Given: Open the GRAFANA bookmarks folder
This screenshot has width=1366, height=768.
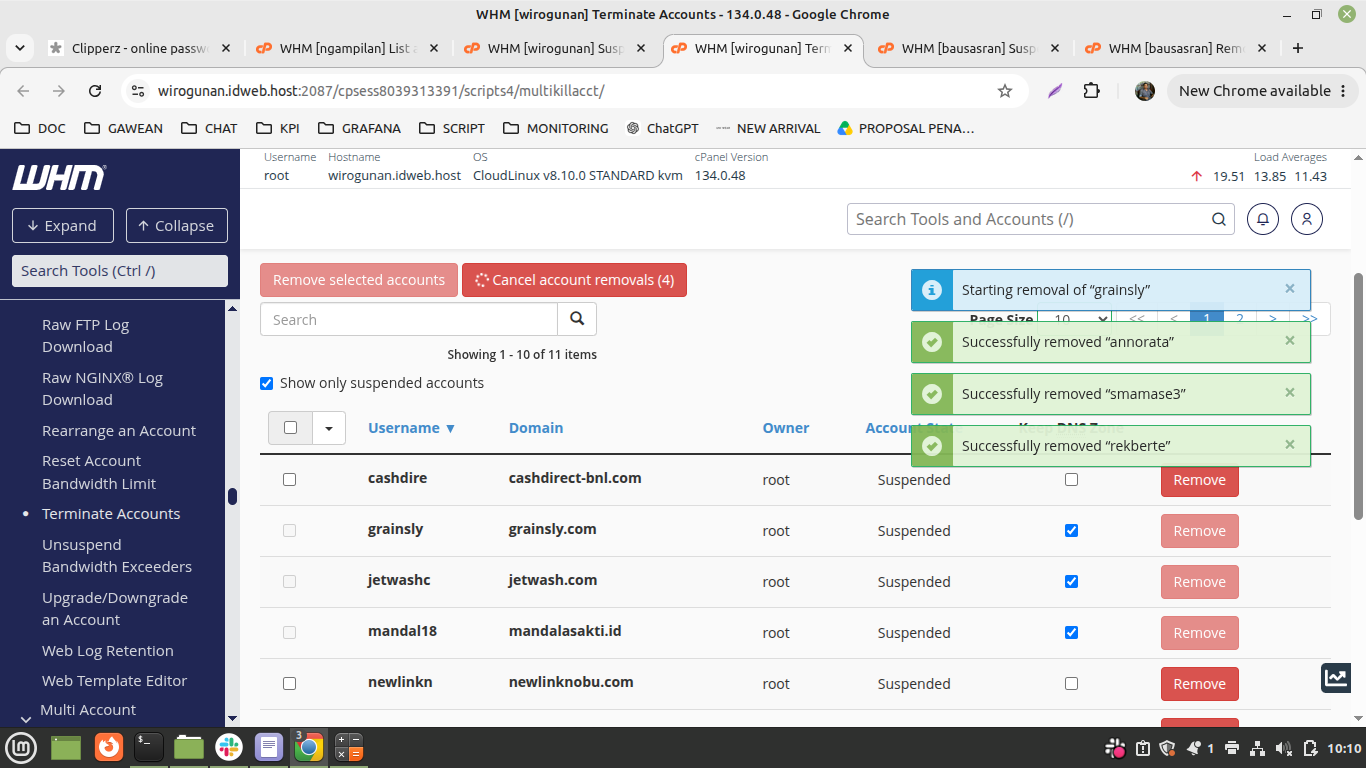Looking at the screenshot, I should [x=359, y=128].
